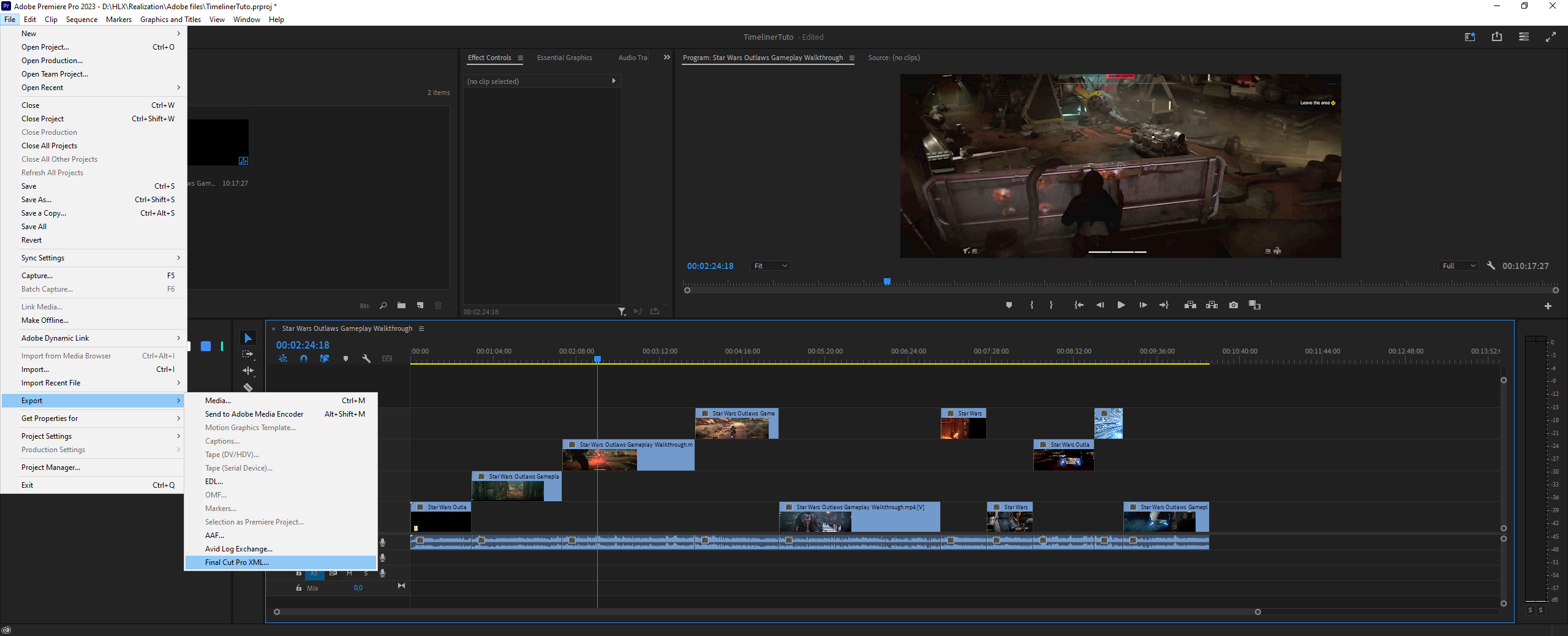Toggle Insert and overwrite sequences as nests
1568x636 pixels.
pyautogui.click(x=283, y=358)
